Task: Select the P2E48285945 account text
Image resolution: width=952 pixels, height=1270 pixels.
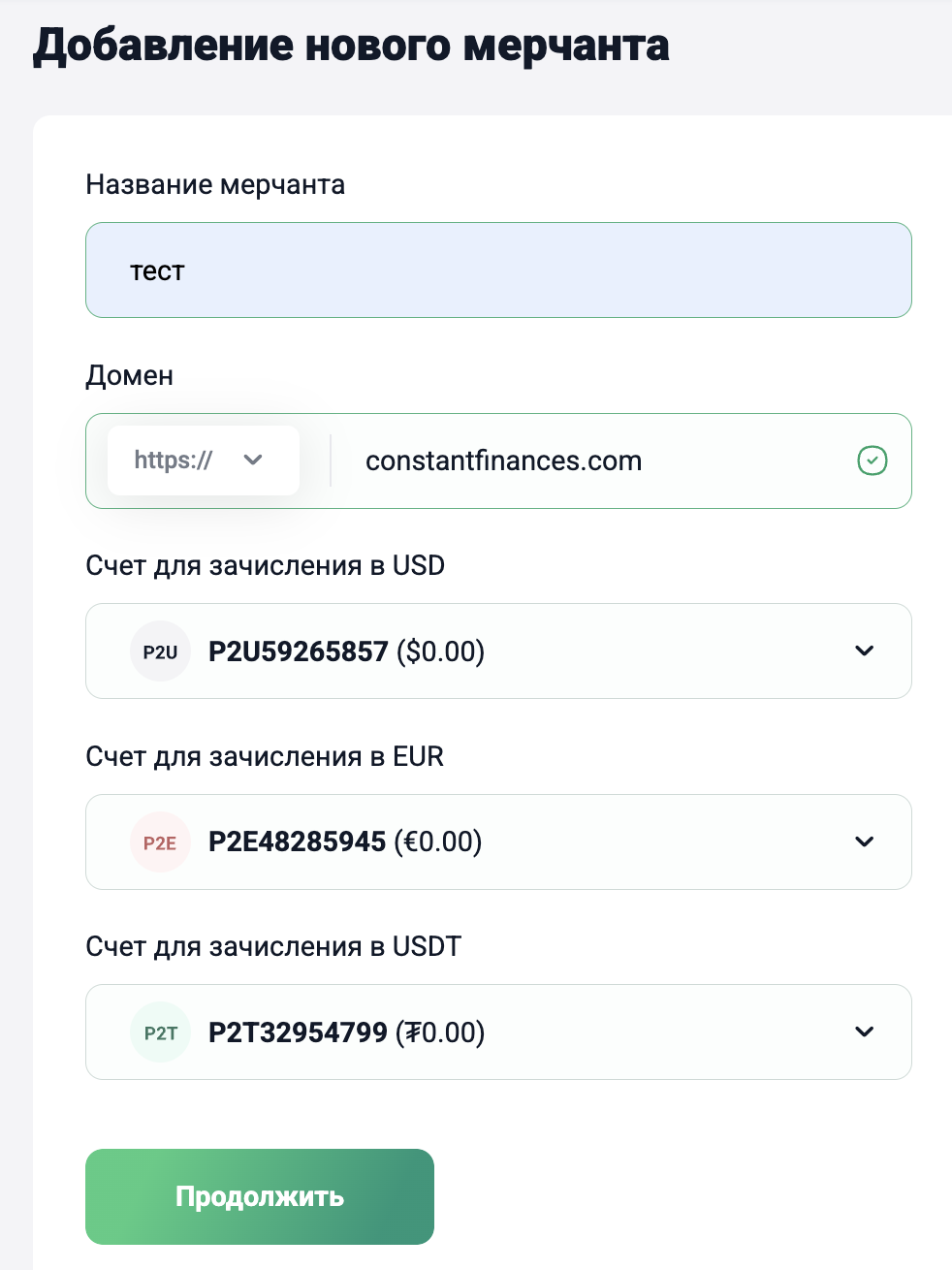Action: (298, 841)
